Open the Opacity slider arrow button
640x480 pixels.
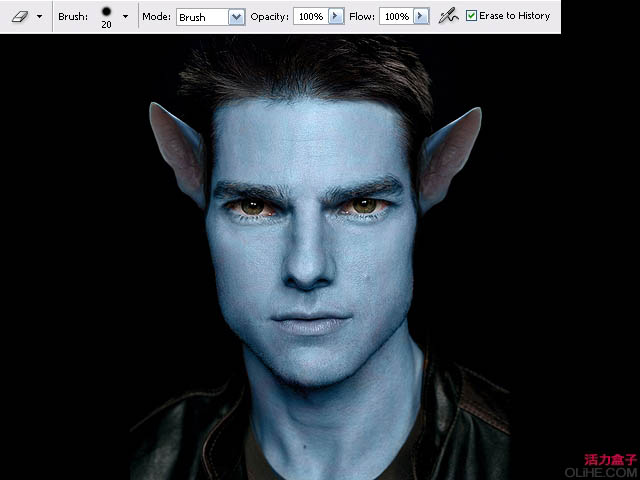[336, 17]
